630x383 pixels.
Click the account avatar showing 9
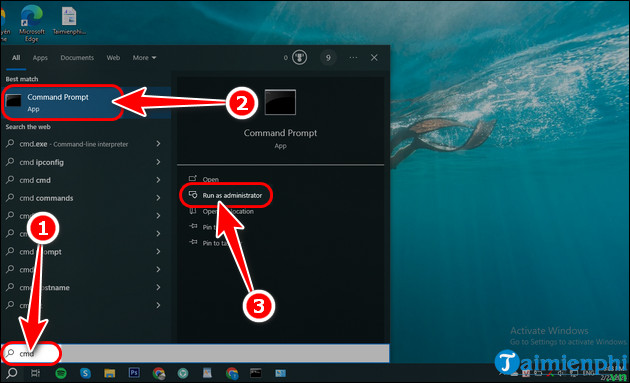pos(328,58)
